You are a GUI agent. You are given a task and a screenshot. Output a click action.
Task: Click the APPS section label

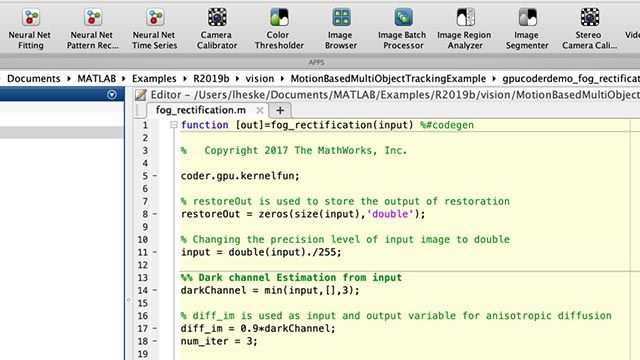[x=316, y=62]
